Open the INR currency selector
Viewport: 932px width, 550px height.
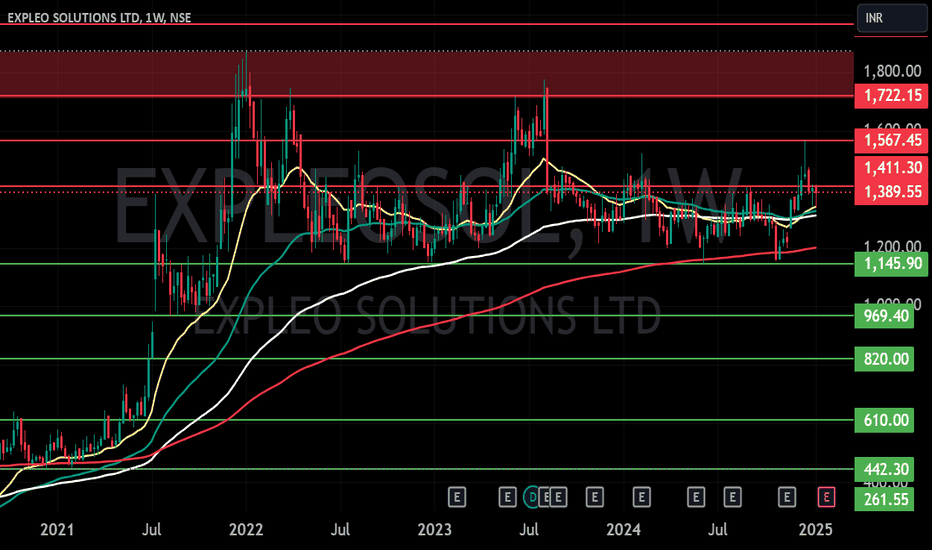(x=891, y=18)
